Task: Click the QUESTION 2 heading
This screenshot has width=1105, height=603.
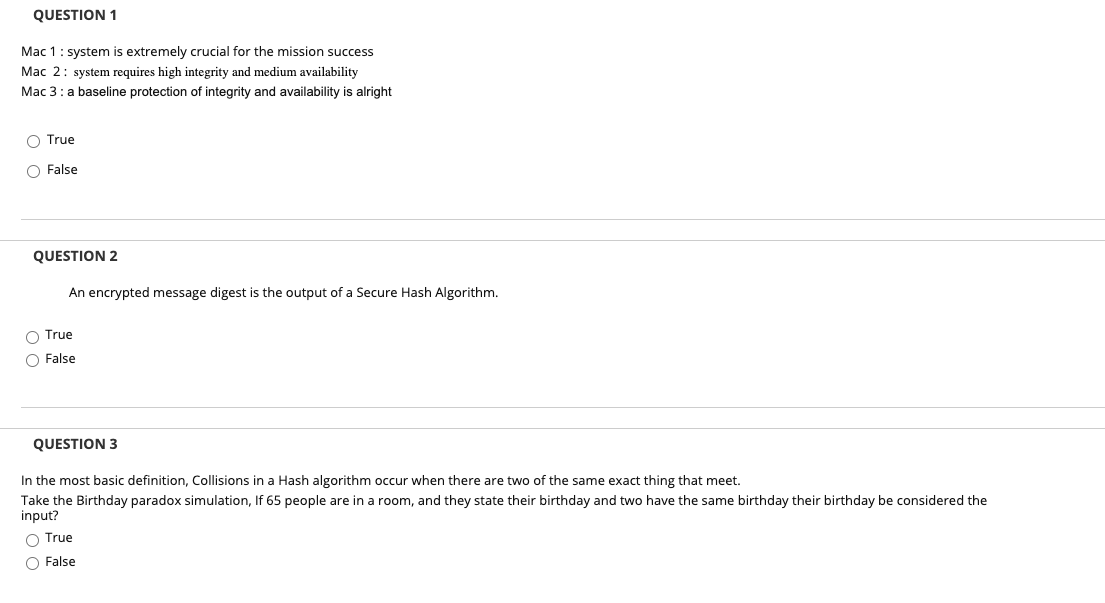Action: click(x=75, y=256)
